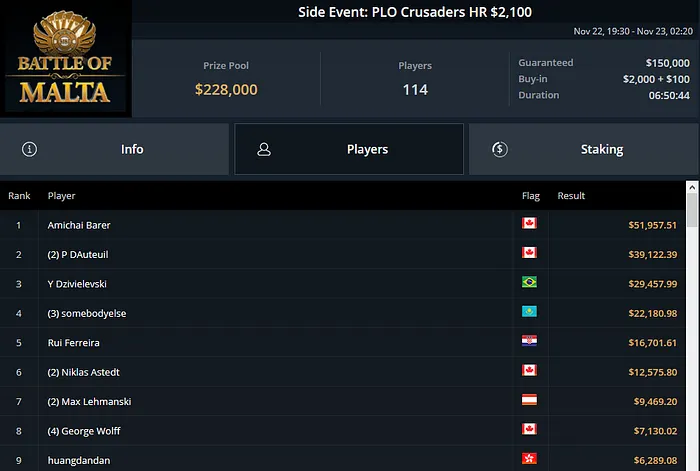Click Amichai Barer's Canada flag
The image size is (700, 471).
click(529, 224)
